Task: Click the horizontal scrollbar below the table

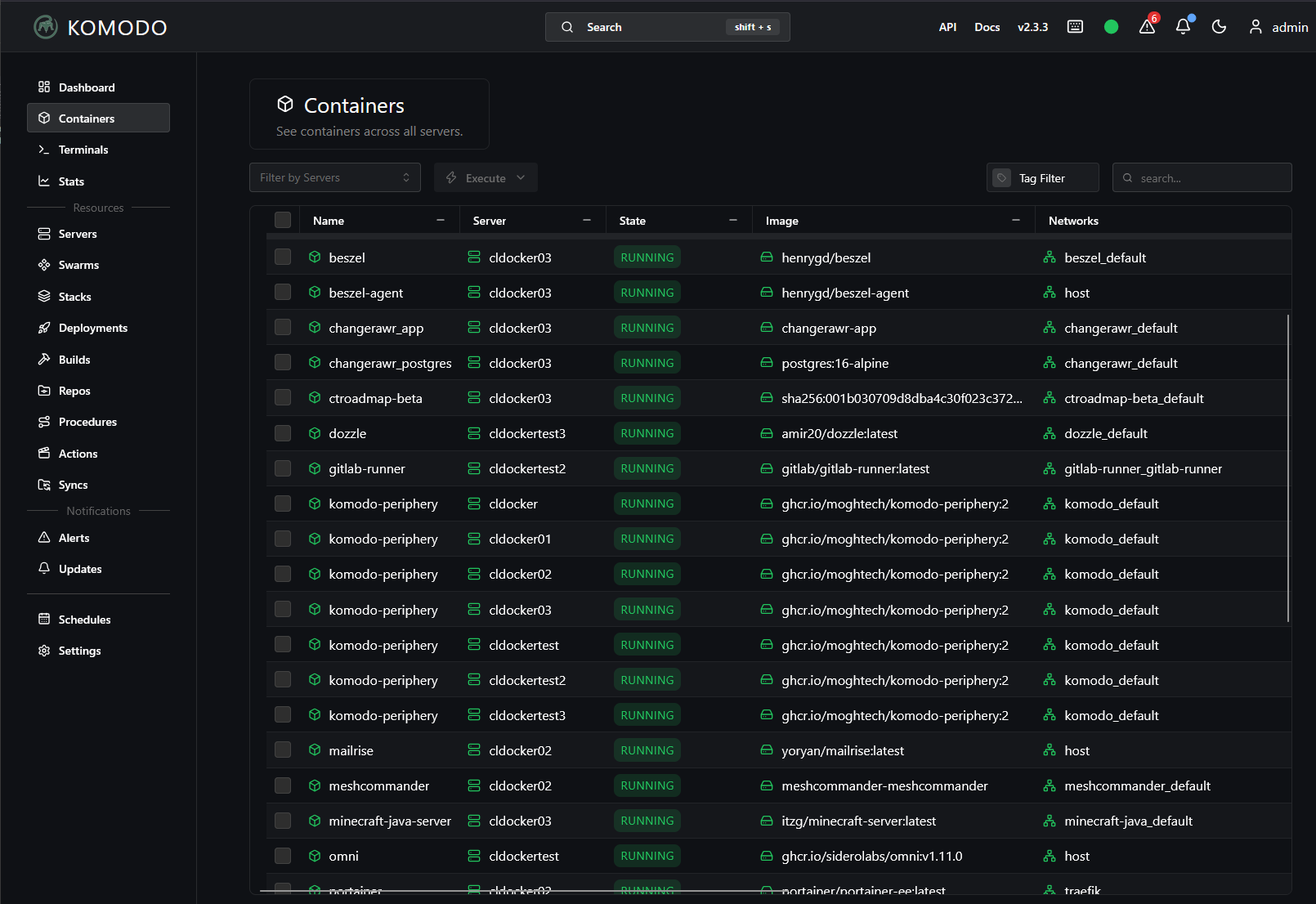Action: [526, 891]
